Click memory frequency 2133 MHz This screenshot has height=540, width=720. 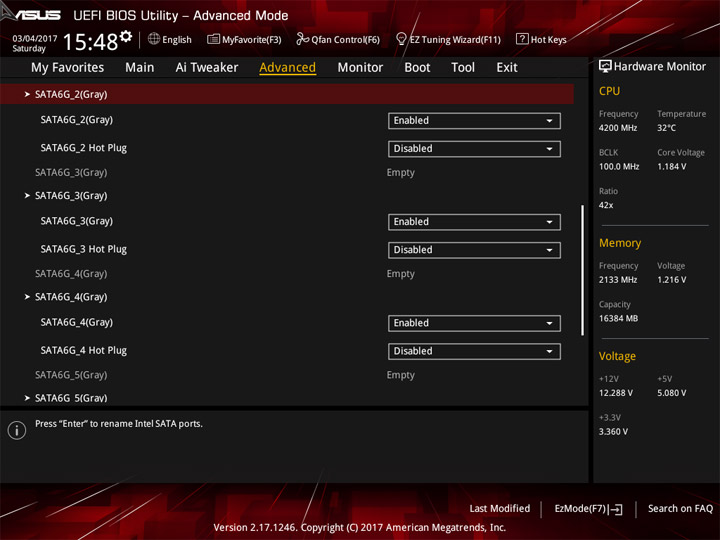(x=618, y=280)
